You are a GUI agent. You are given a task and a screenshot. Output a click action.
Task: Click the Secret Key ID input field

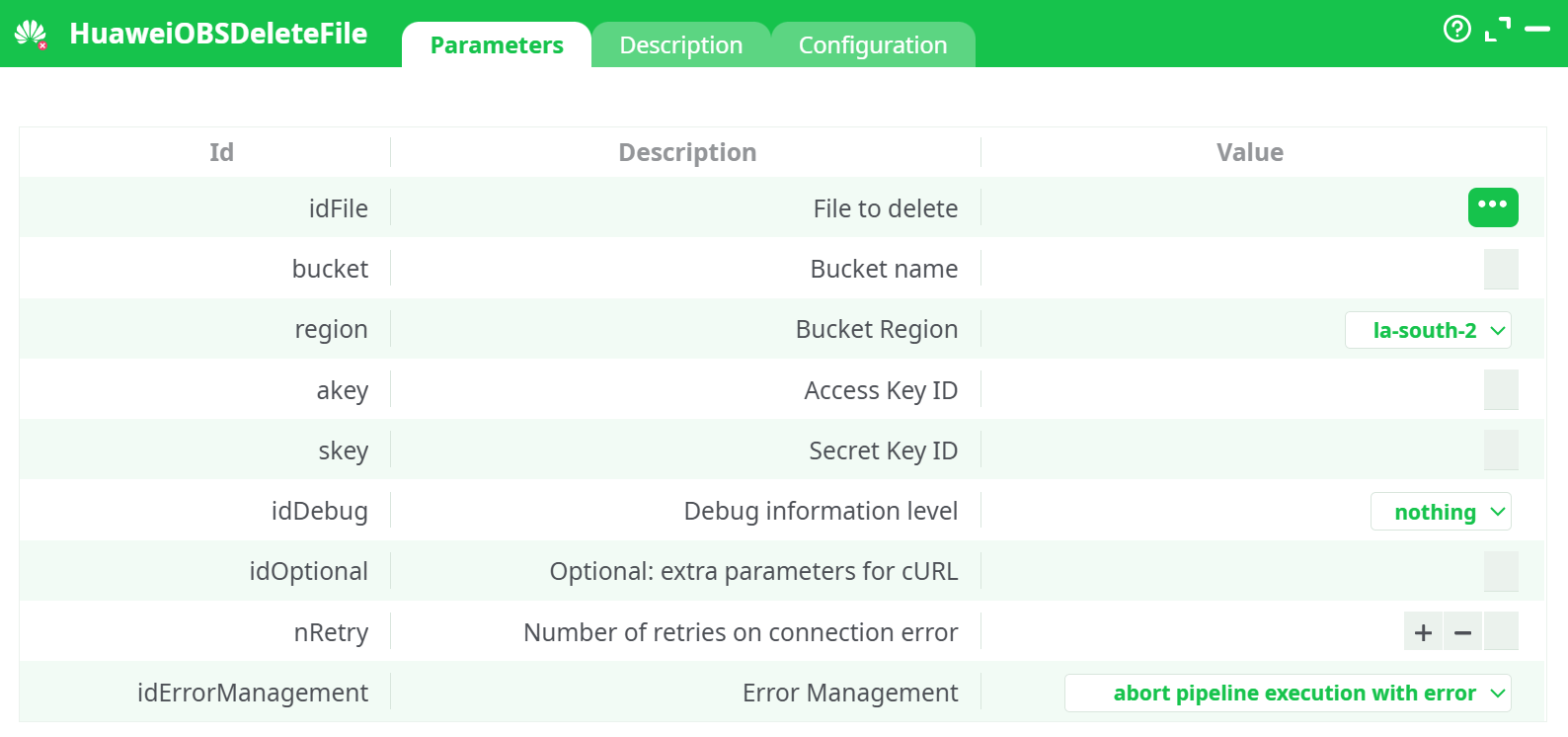pos(1501,450)
